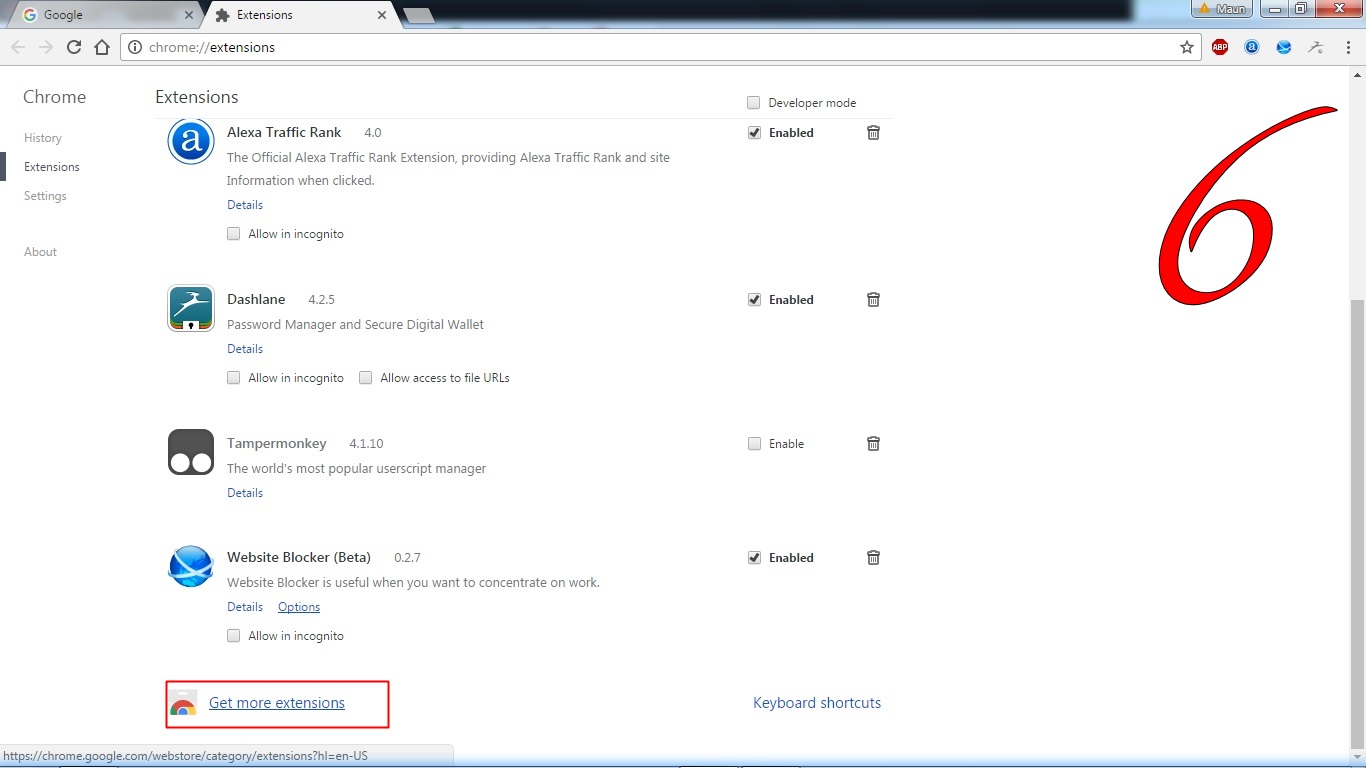
Task: Enable Developer mode checkbox
Action: coord(754,103)
